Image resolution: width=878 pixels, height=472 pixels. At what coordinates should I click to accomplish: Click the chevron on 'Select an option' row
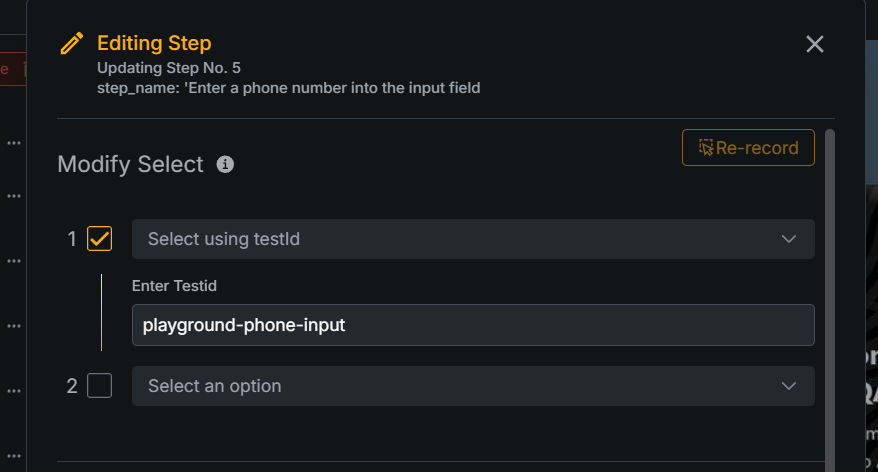point(789,386)
